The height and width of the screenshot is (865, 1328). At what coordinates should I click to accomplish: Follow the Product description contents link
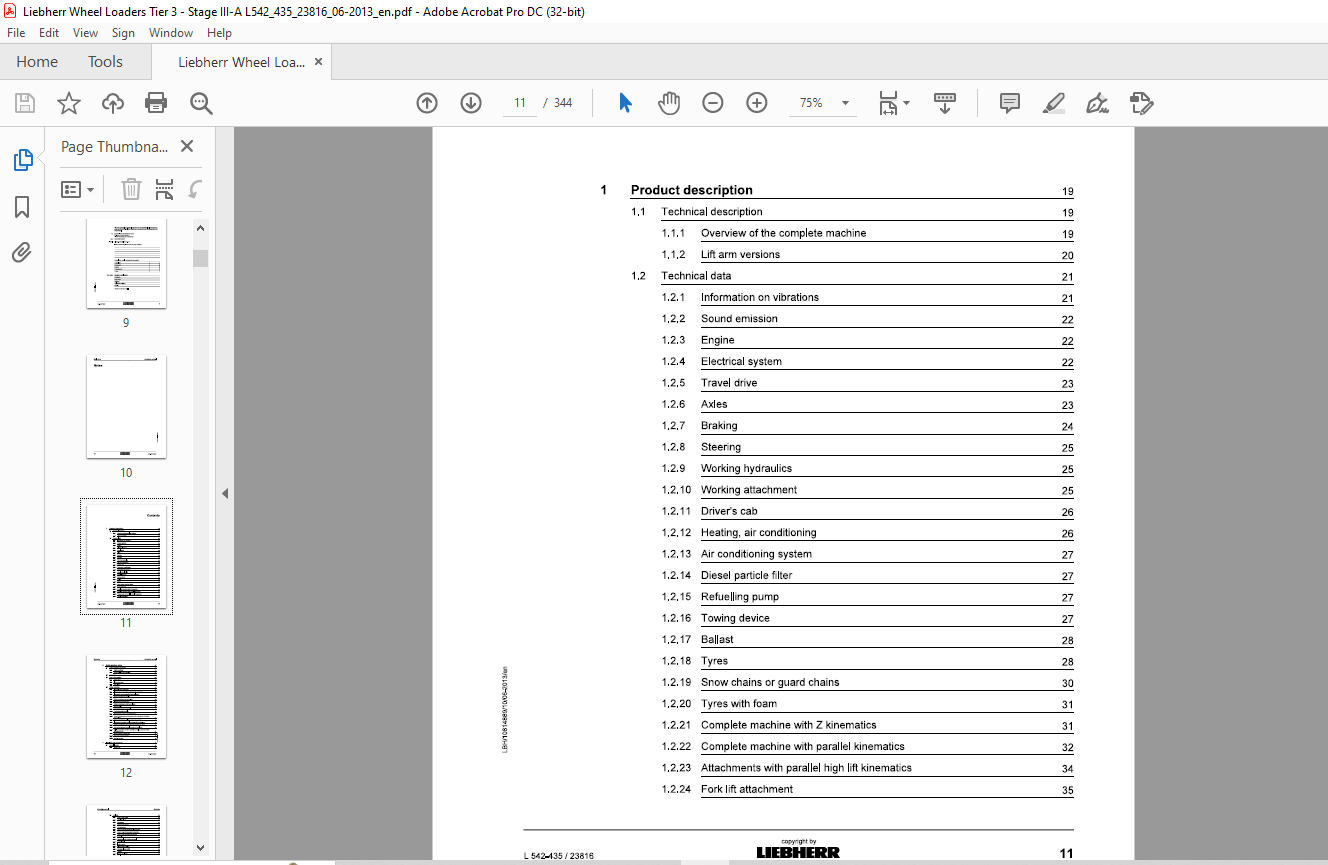(x=692, y=190)
